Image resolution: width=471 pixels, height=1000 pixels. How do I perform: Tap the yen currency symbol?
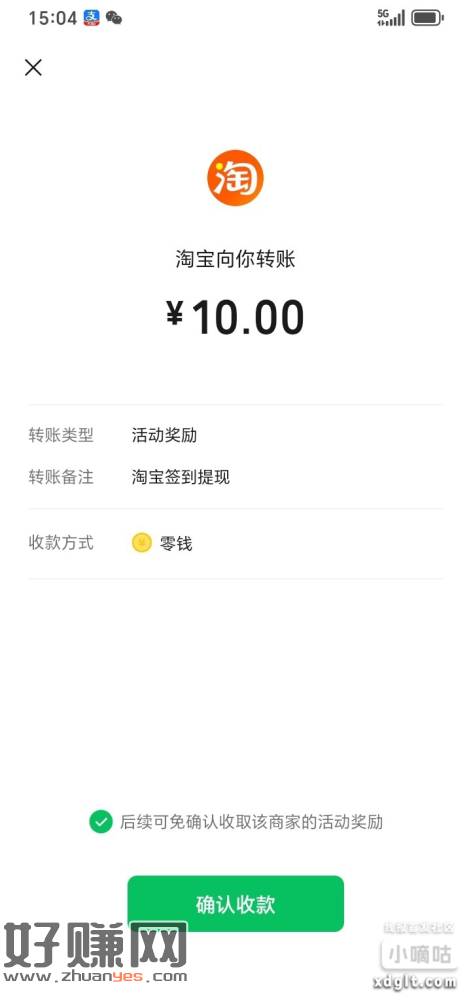[x=175, y=314]
